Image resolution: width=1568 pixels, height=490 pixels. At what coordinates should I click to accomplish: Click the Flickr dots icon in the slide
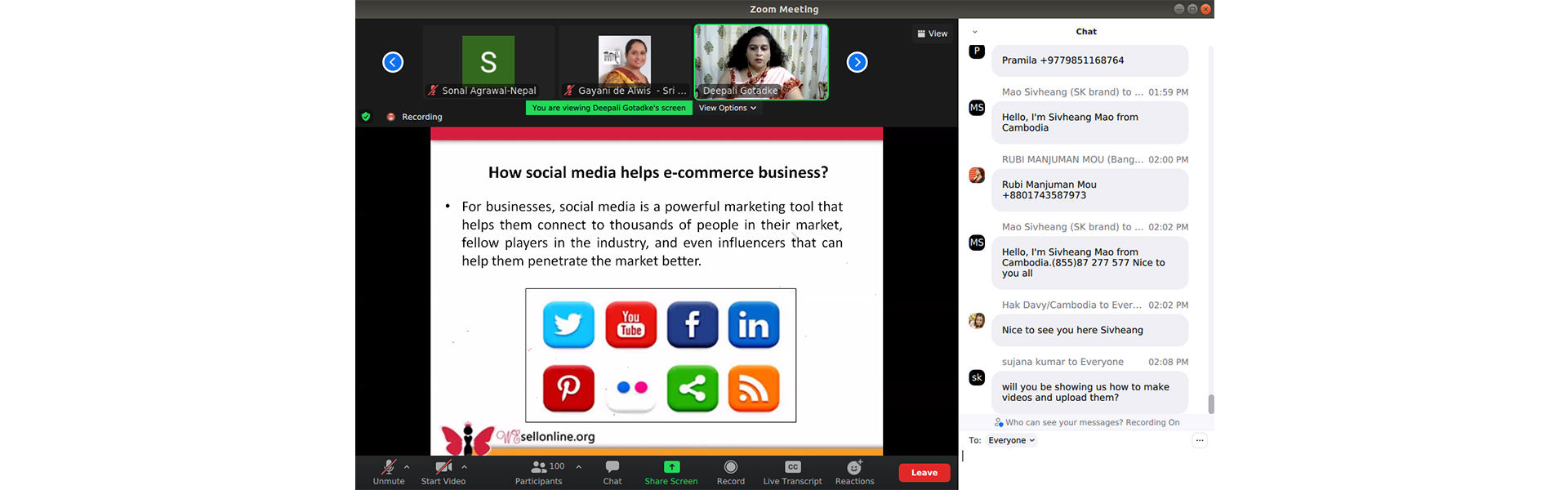tap(631, 388)
